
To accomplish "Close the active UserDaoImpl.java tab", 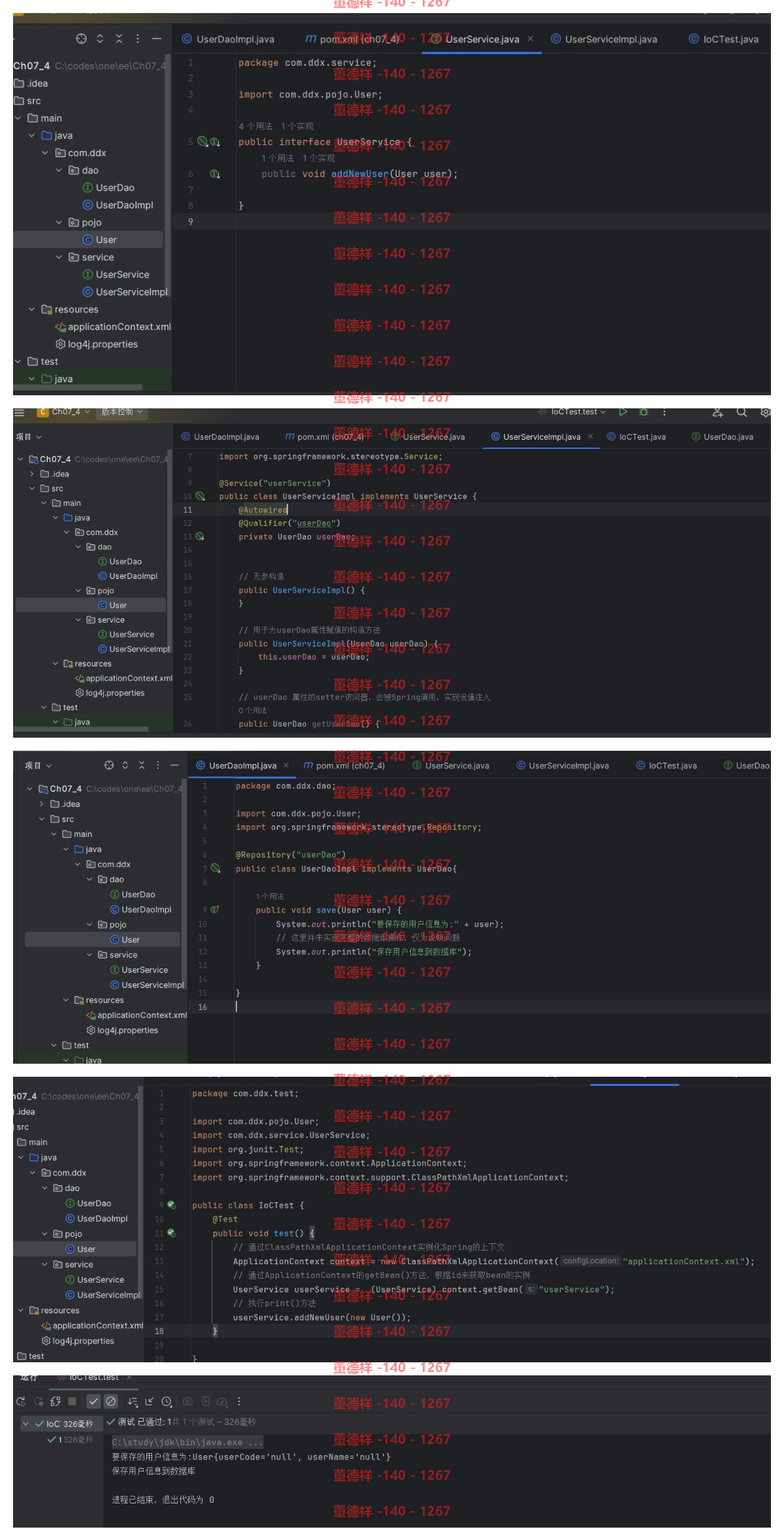I will (286, 765).
